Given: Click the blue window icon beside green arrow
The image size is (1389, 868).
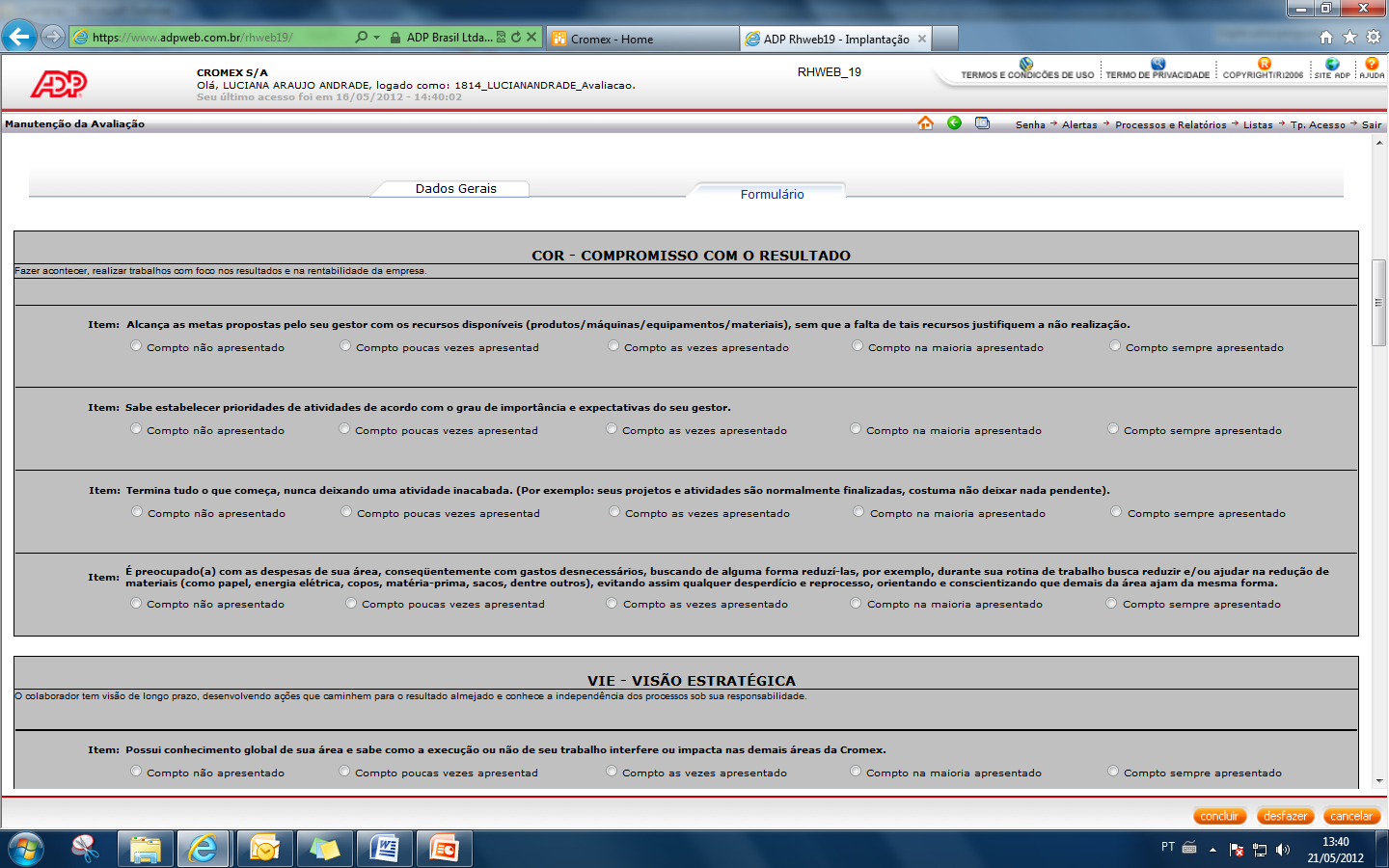Looking at the screenshot, I should coord(982,122).
